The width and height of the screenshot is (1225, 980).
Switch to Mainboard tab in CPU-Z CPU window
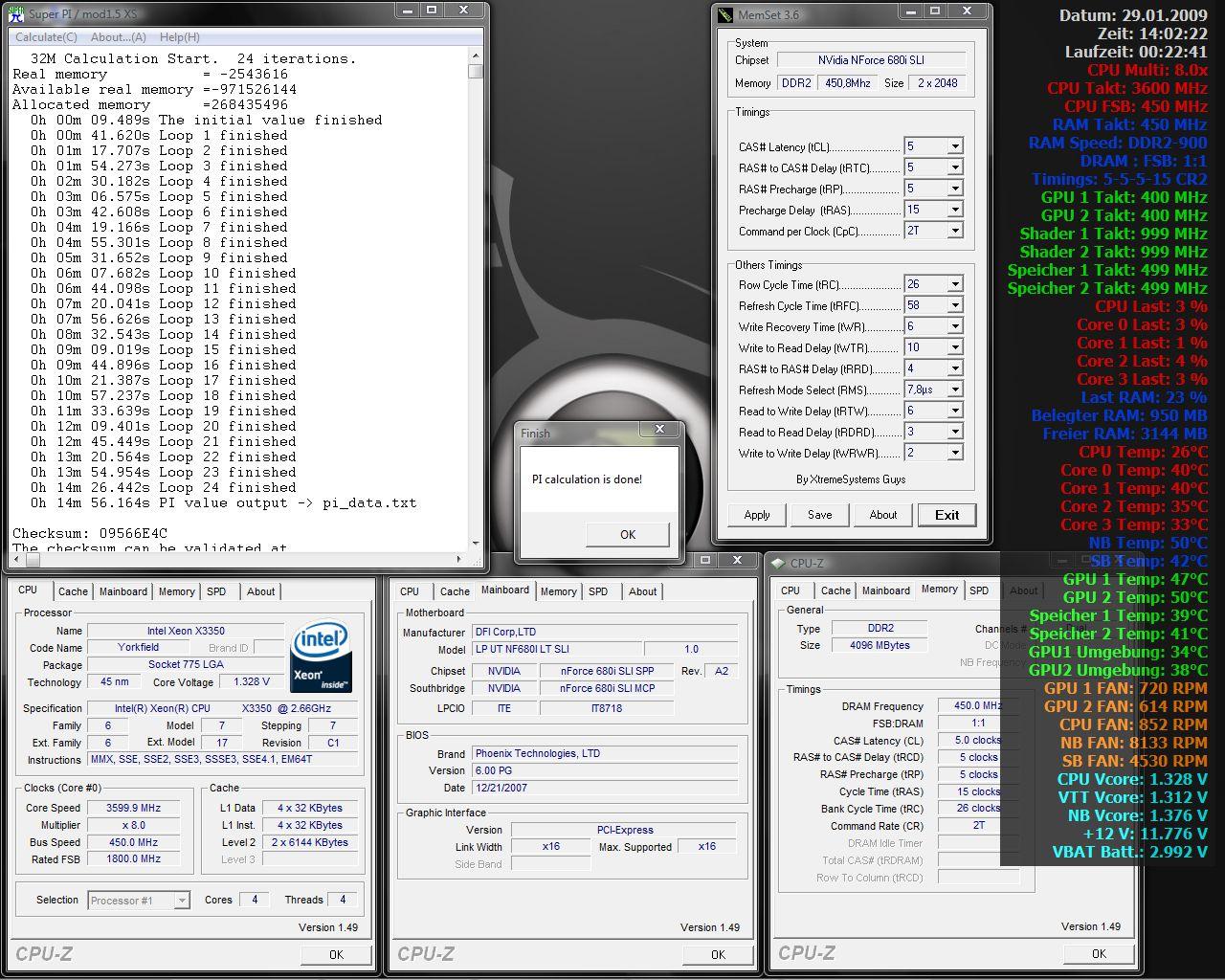coord(123,591)
